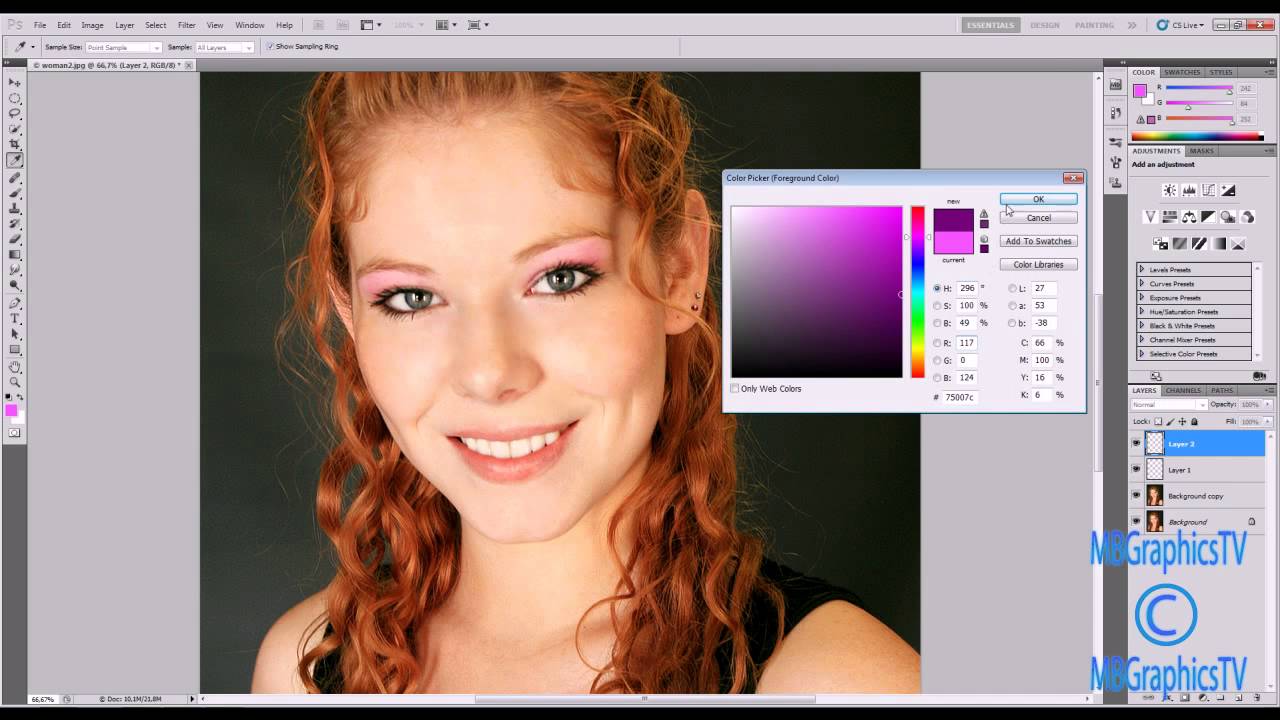Switch to the Swatches tab
Screen dimensions: 1280x720
coord(1182,72)
